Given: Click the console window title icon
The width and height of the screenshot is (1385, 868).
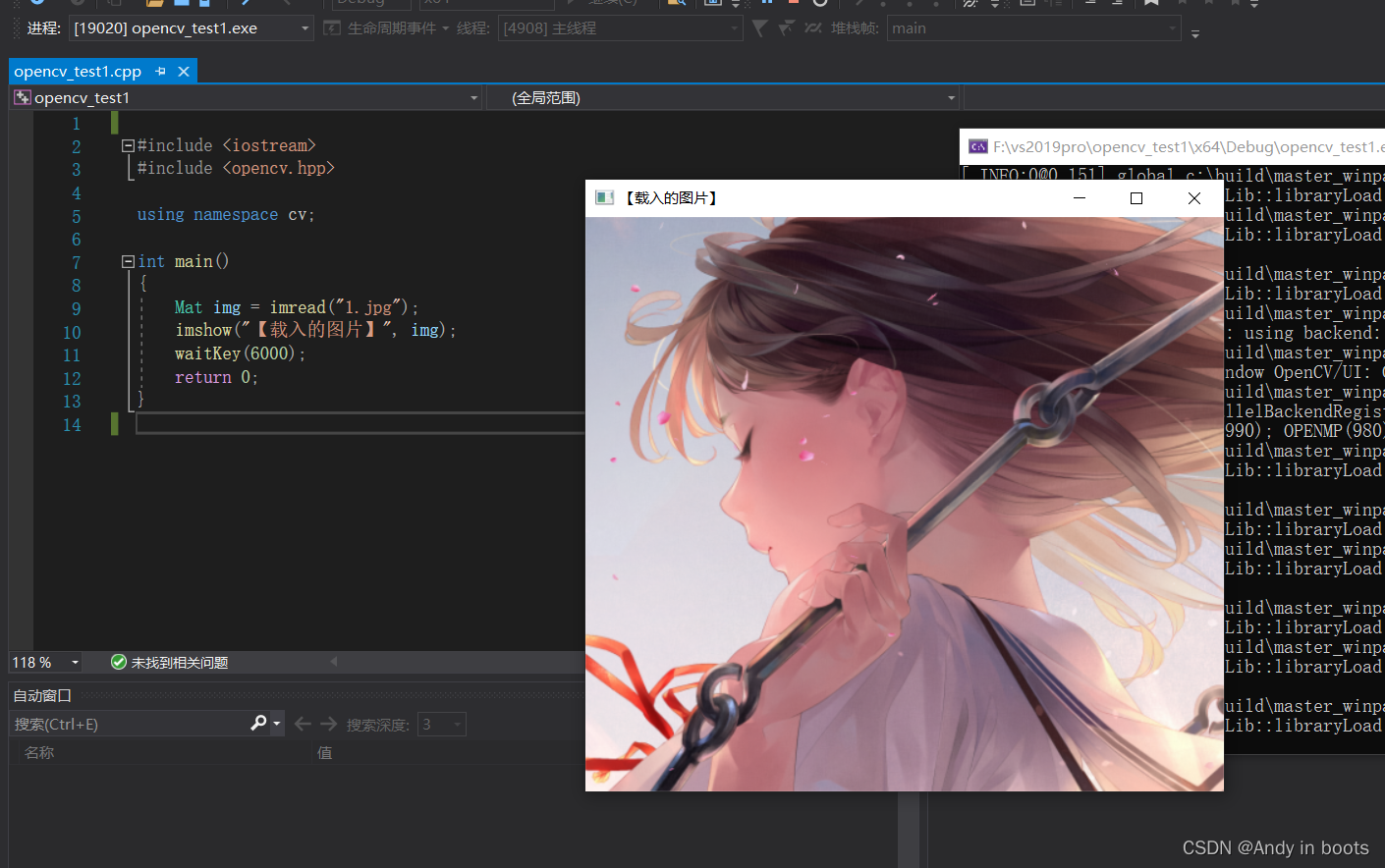Looking at the screenshot, I should tap(978, 147).
